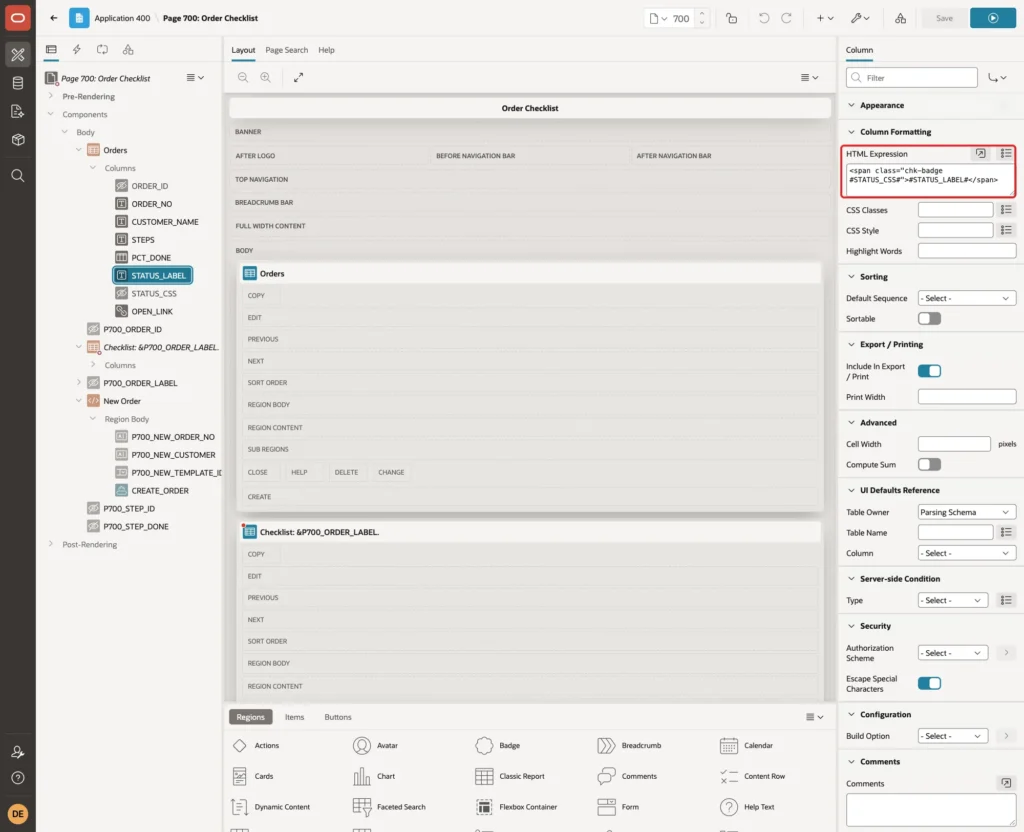Zoom out of the layout canvas
This screenshot has height=832, width=1024.
click(x=243, y=77)
